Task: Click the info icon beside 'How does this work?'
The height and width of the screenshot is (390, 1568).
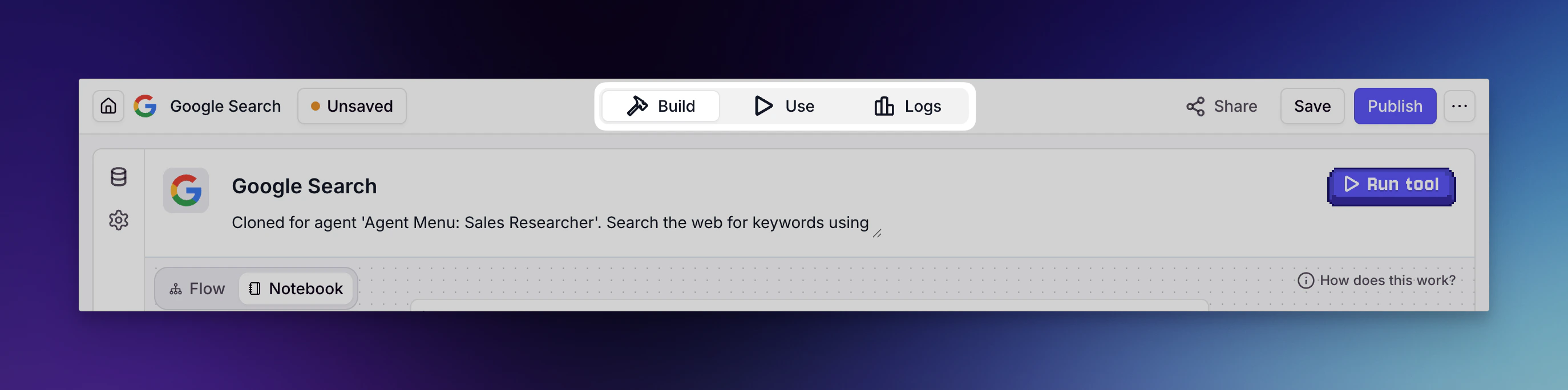Action: pyautogui.click(x=1306, y=280)
